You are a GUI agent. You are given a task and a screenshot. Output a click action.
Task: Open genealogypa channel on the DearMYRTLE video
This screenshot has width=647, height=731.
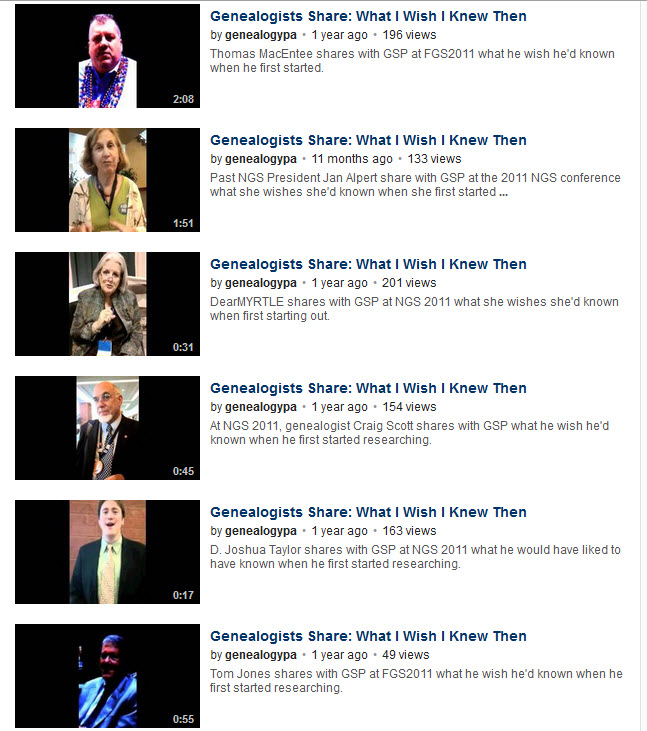click(x=261, y=283)
